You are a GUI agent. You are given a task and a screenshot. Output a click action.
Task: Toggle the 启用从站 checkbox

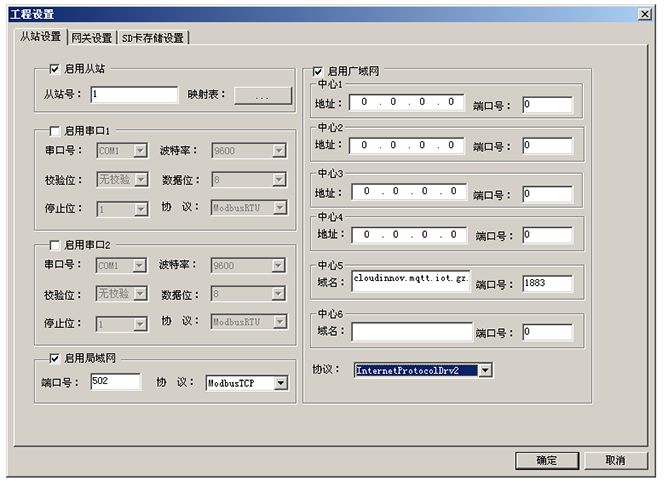coord(55,70)
